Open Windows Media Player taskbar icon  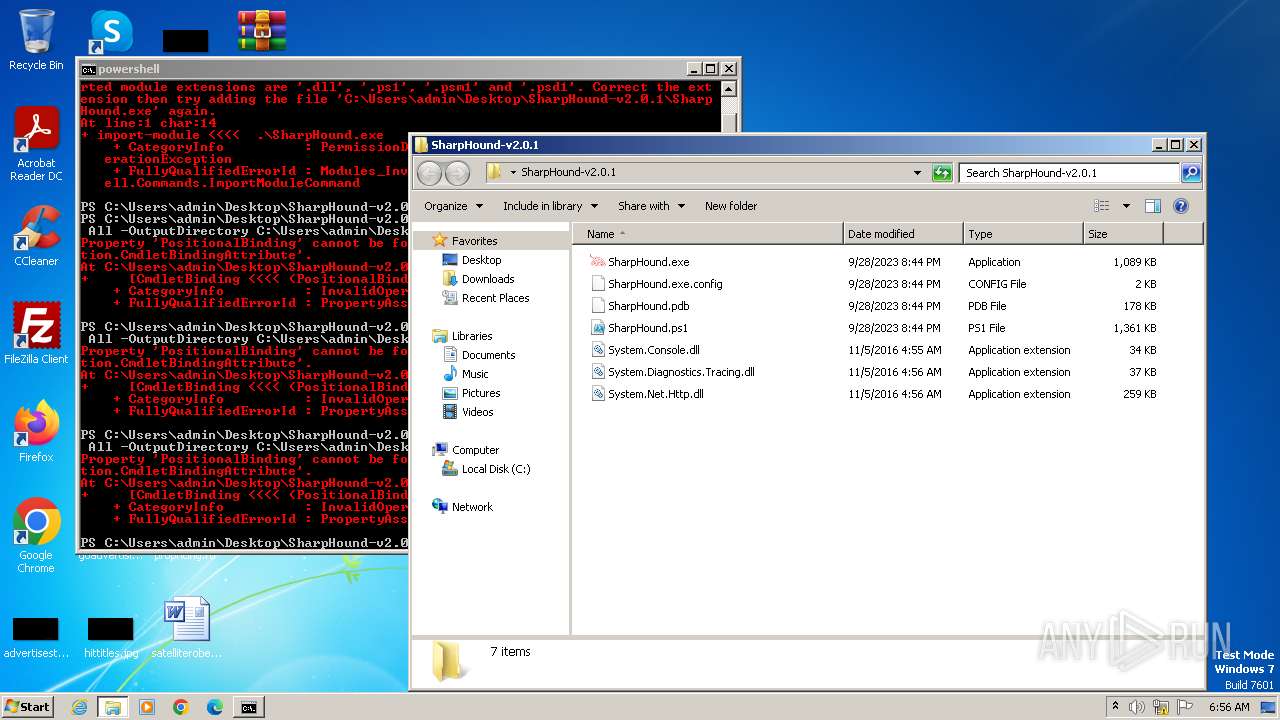(147, 707)
